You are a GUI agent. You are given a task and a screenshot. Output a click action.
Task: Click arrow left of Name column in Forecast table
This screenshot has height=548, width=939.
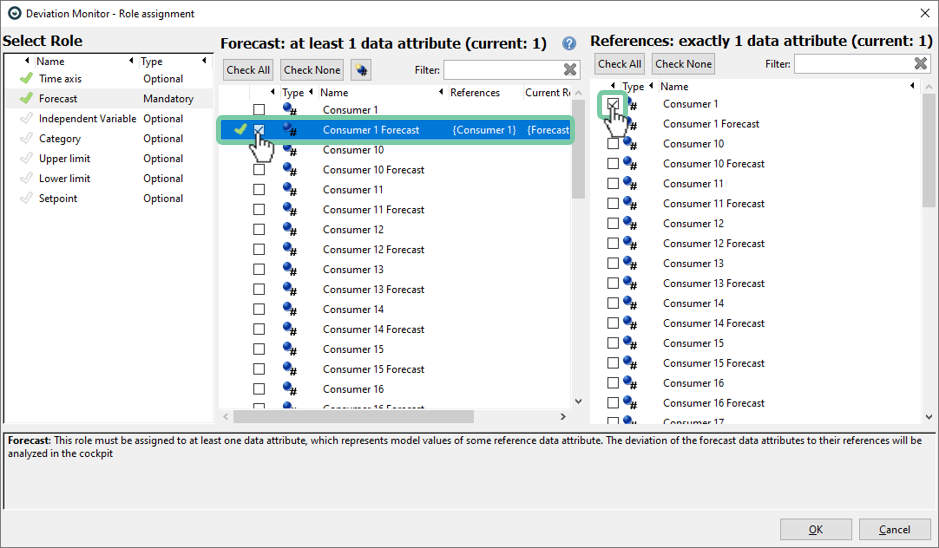pyautogui.click(x=311, y=92)
